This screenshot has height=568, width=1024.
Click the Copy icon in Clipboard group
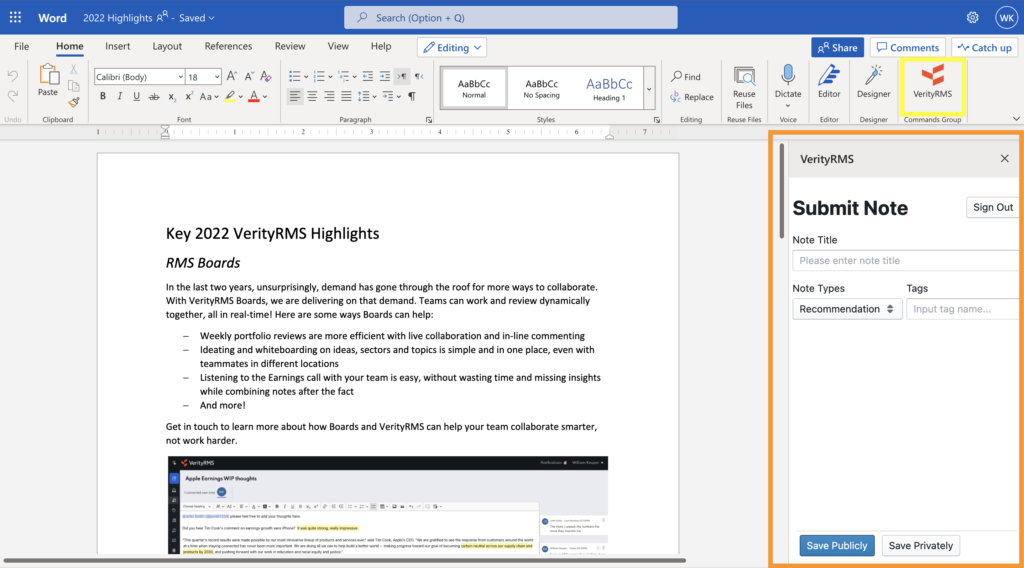click(x=74, y=86)
